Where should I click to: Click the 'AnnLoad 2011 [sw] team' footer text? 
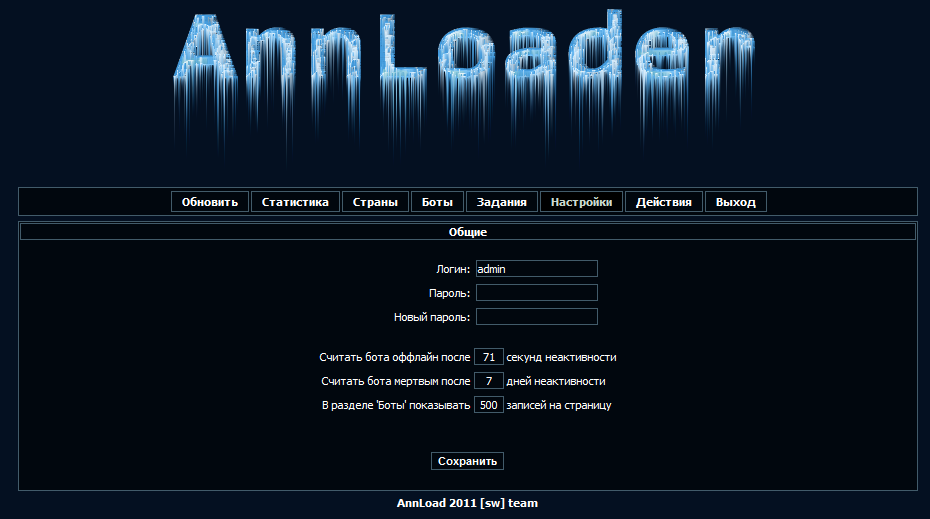(467, 503)
